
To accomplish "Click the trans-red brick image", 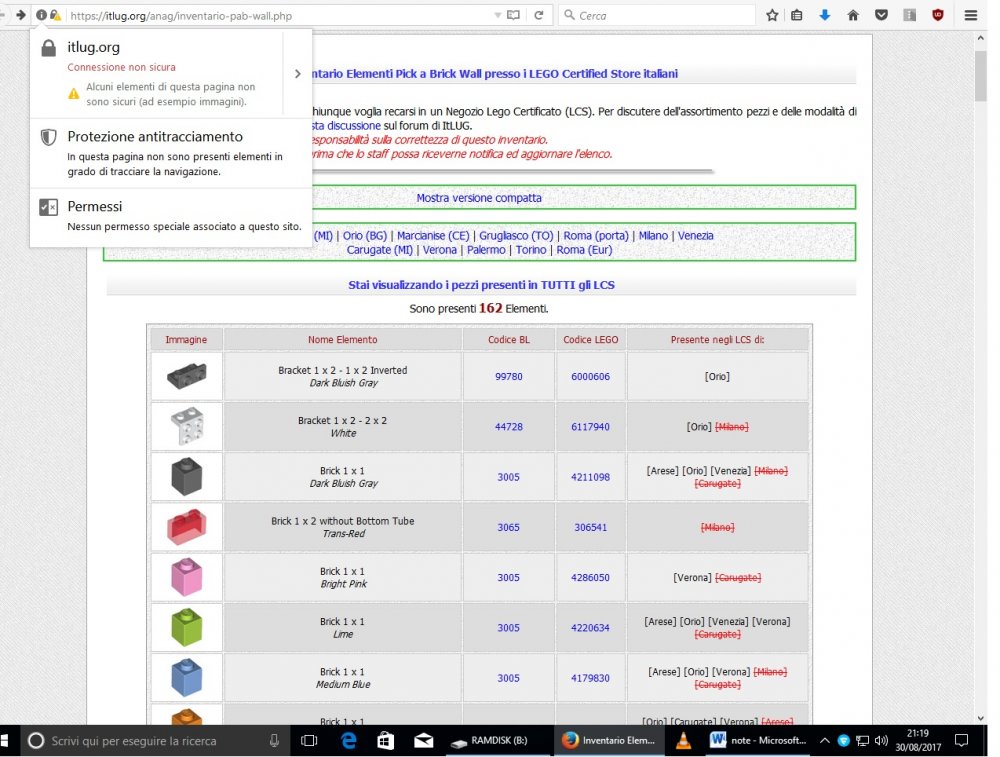I will pos(187,527).
